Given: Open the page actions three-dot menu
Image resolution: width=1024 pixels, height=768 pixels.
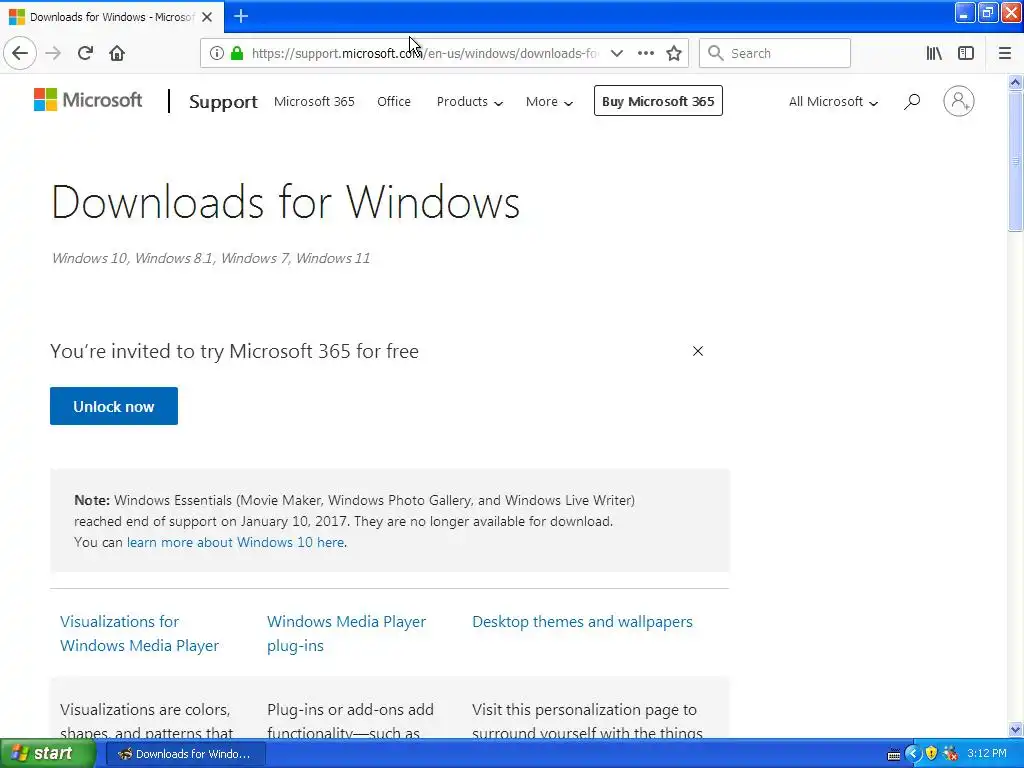Looking at the screenshot, I should click(645, 53).
